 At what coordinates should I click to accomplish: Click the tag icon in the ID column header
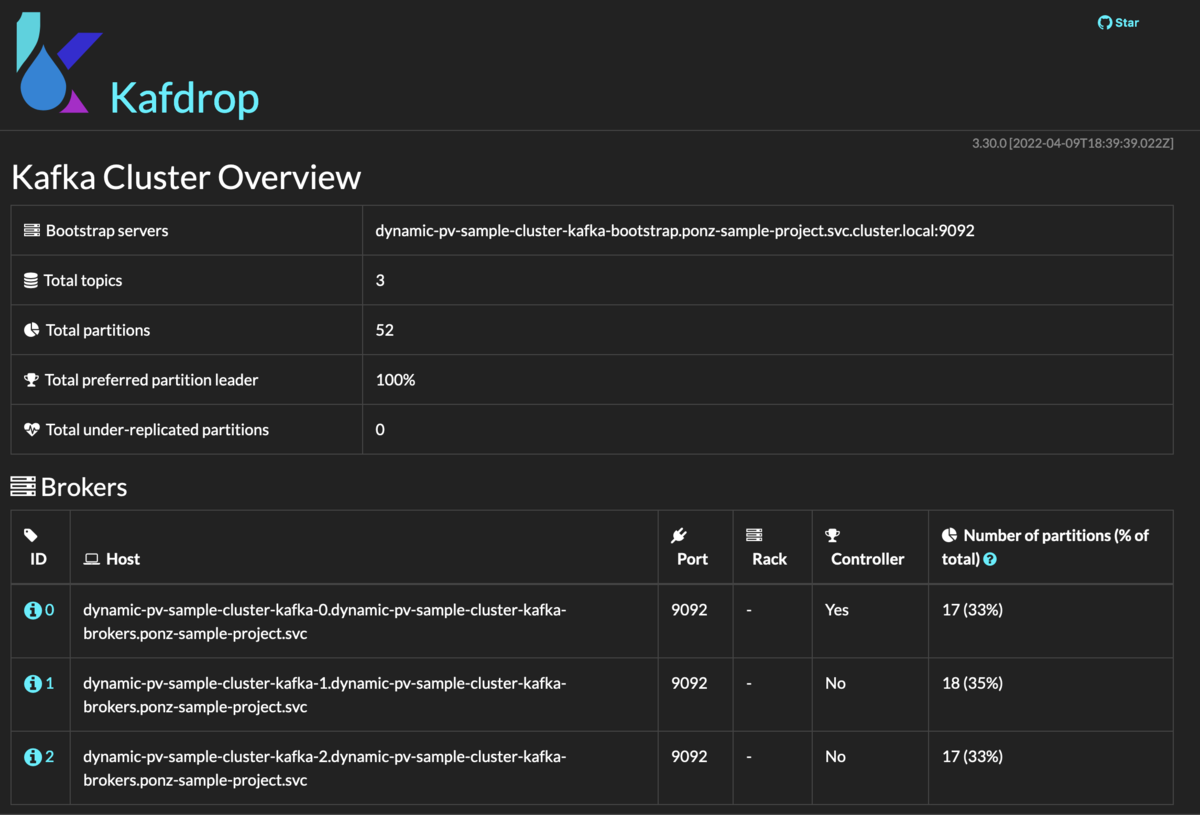29,534
